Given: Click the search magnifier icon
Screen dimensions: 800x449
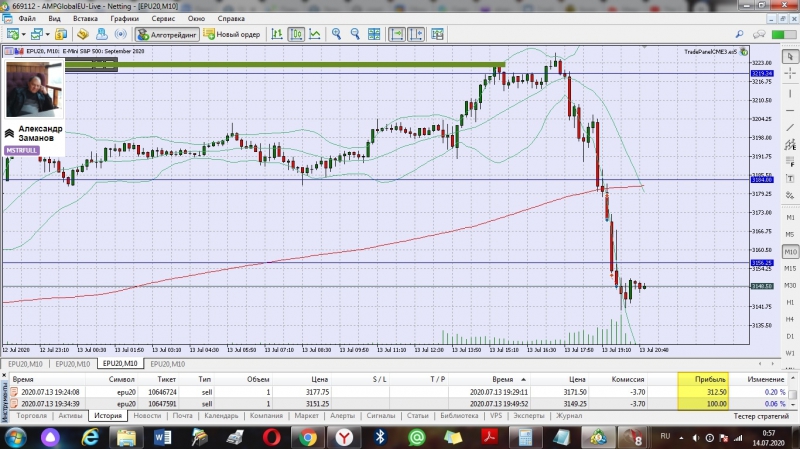Looking at the screenshot, I should point(739,34).
